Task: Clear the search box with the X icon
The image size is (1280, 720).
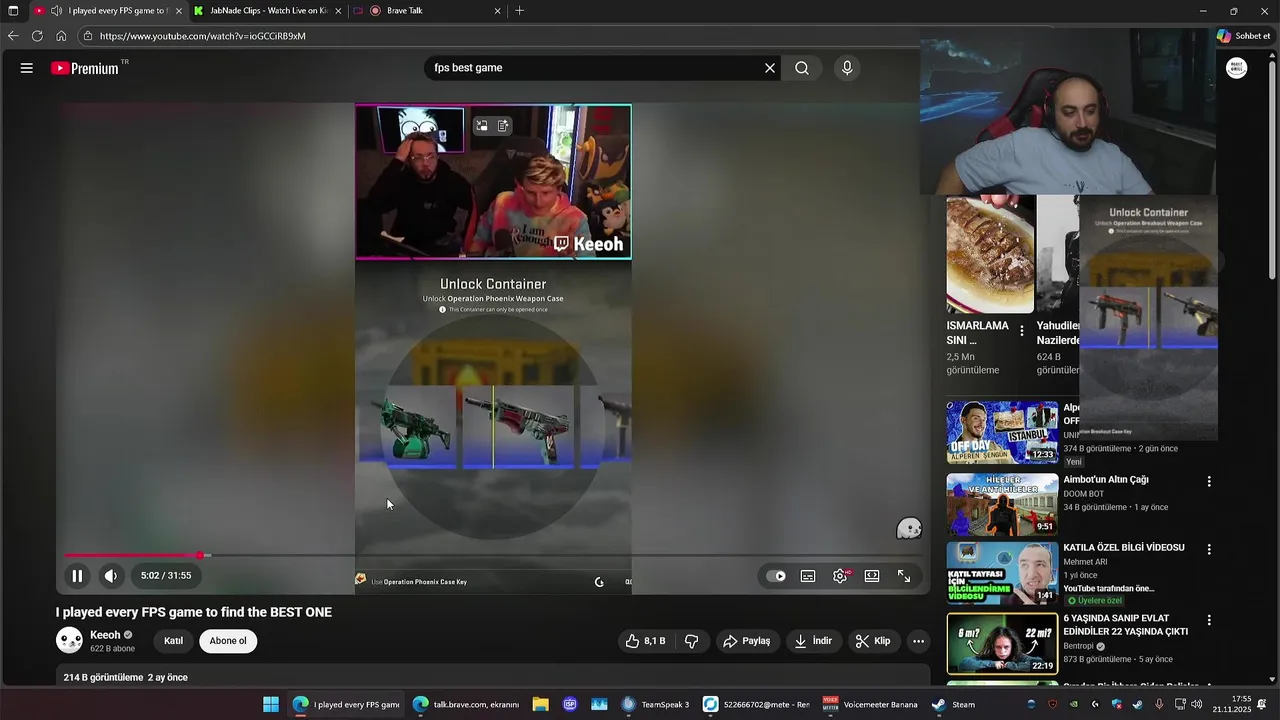Action: click(x=770, y=68)
